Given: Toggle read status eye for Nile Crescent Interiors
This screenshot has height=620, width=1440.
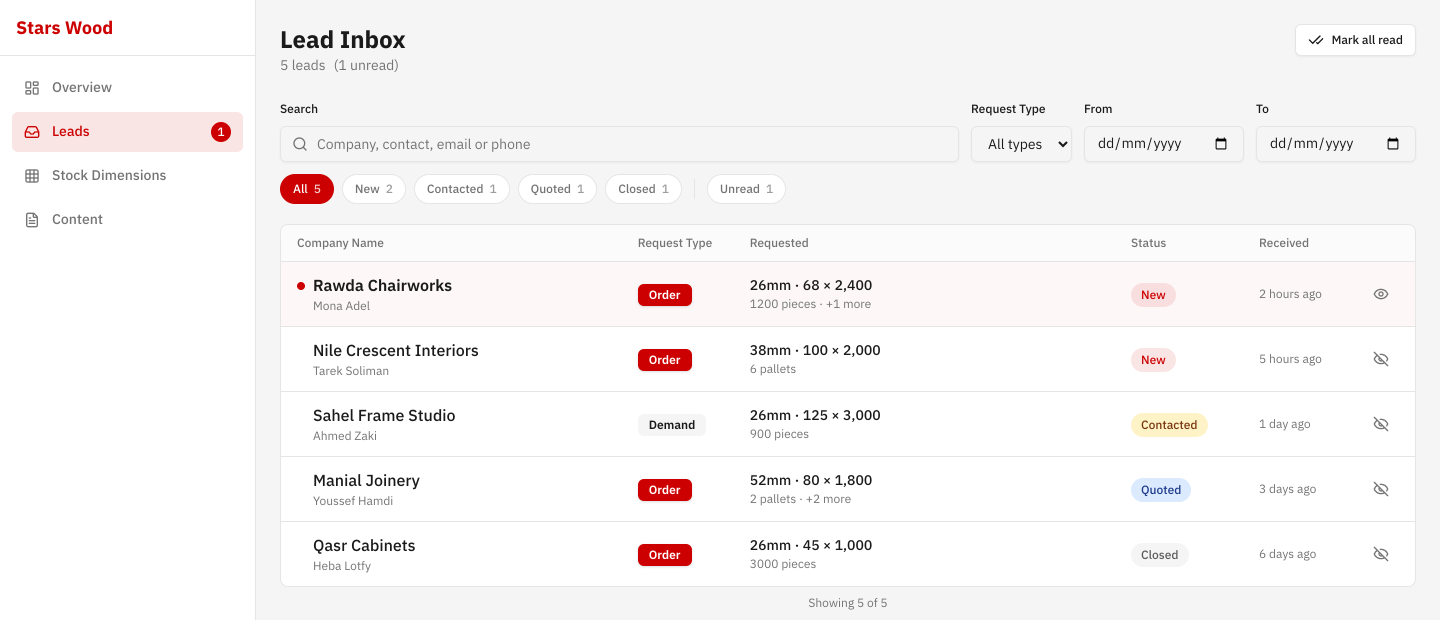Looking at the screenshot, I should (1381, 359).
